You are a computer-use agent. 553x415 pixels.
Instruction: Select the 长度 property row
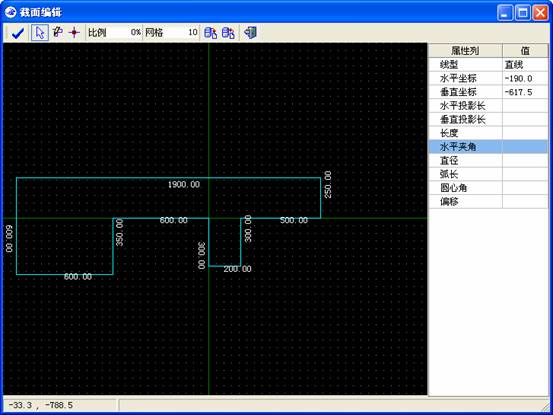[488, 133]
